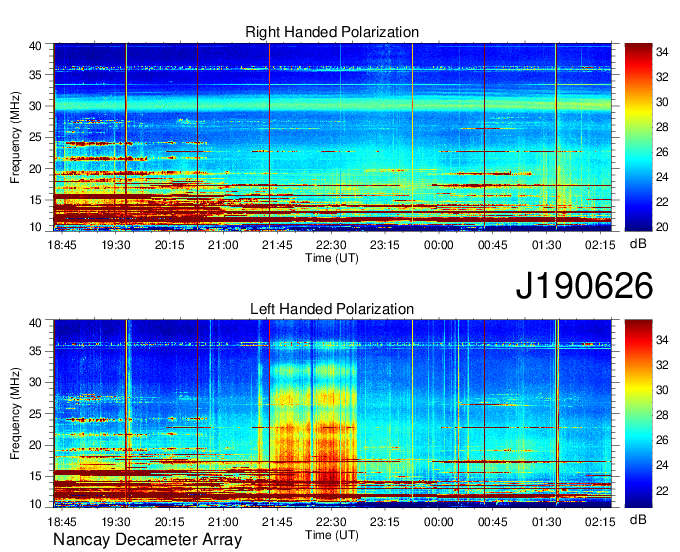680x552 pixels.
Task: Click the 25 MHz frequency tick on top plot
Action: tap(35, 137)
